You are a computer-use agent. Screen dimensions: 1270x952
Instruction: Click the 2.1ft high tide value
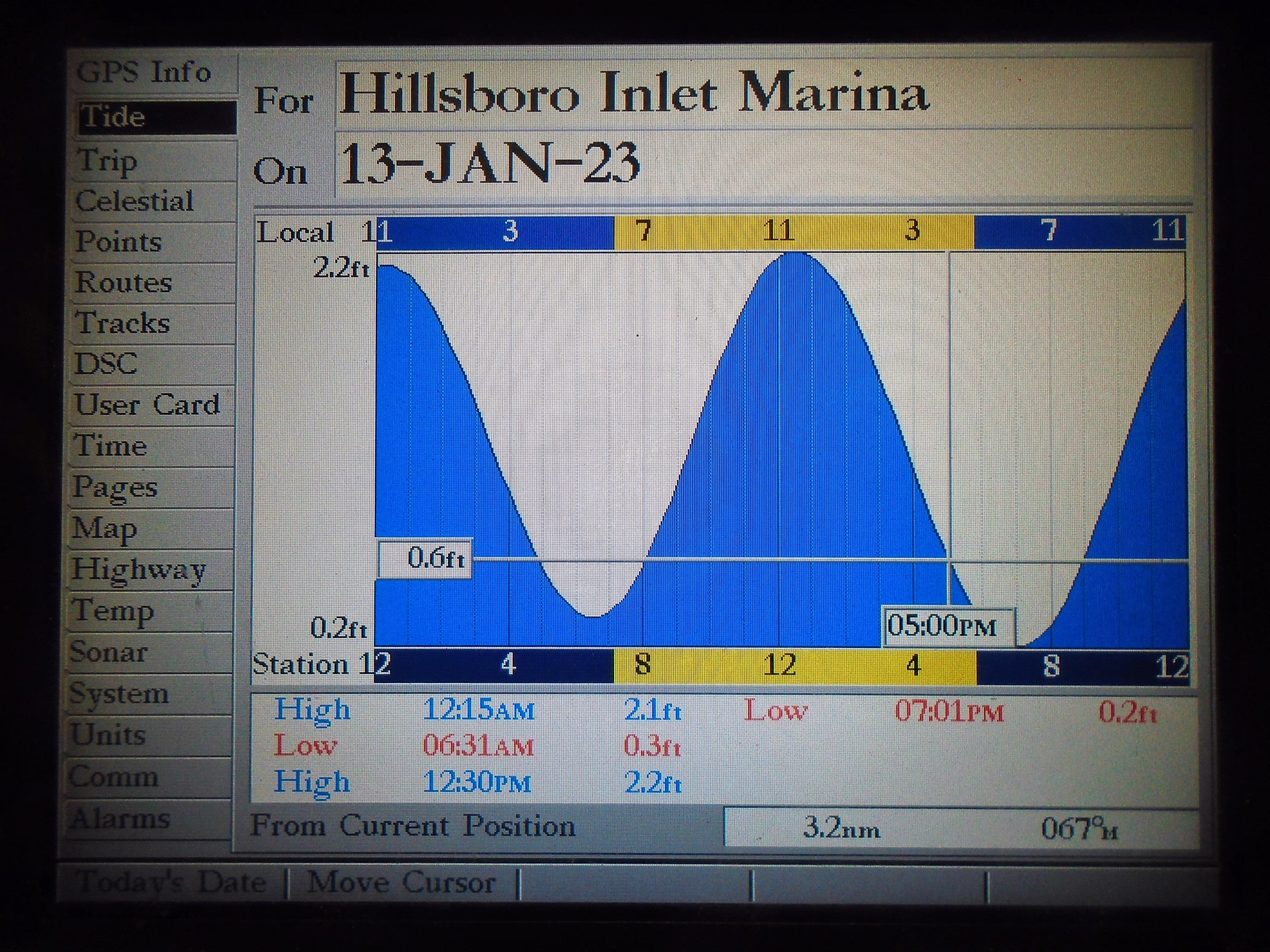pyautogui.click(x=653, y=711)
